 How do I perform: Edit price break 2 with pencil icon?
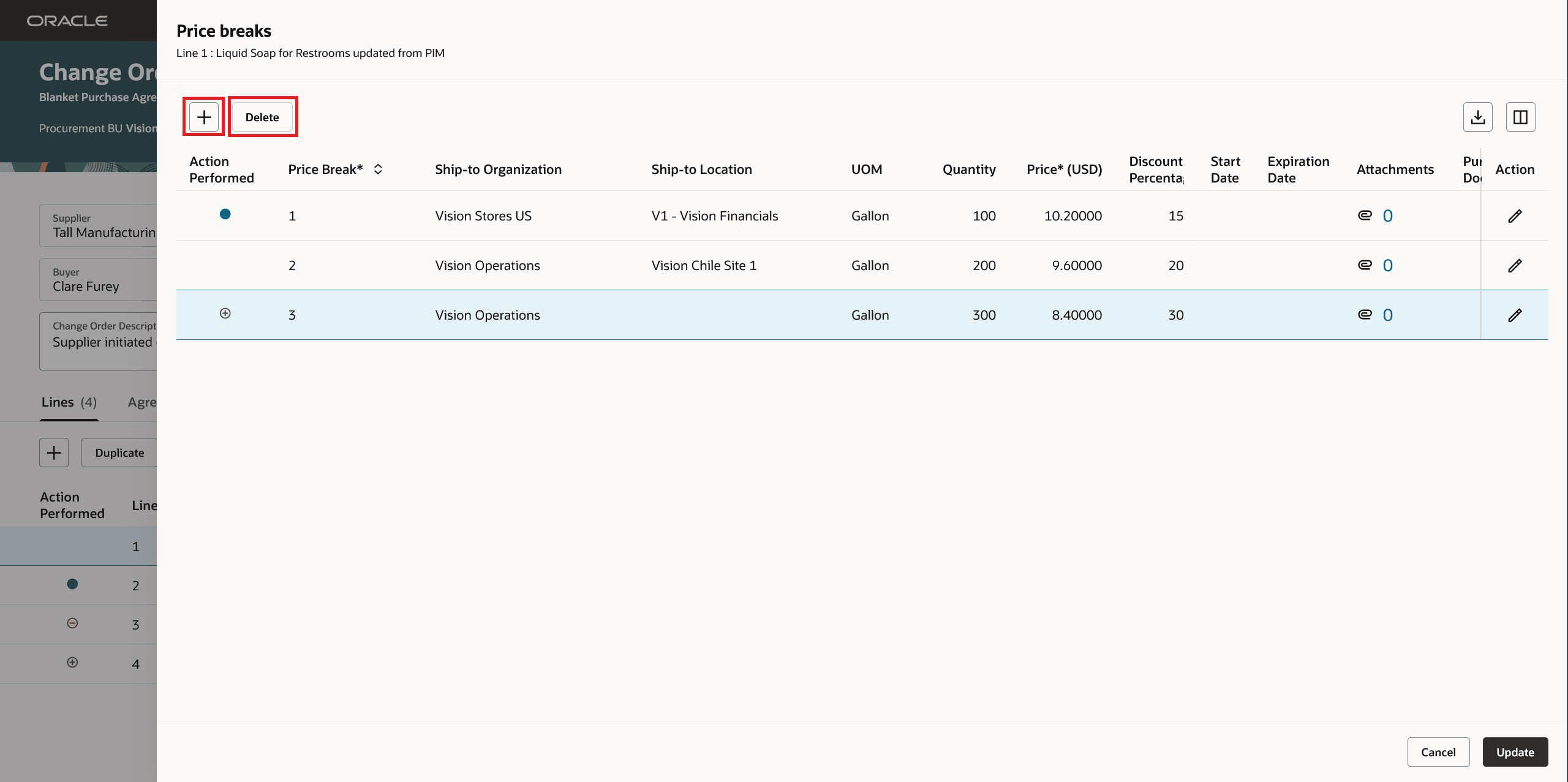(1515, 265)
